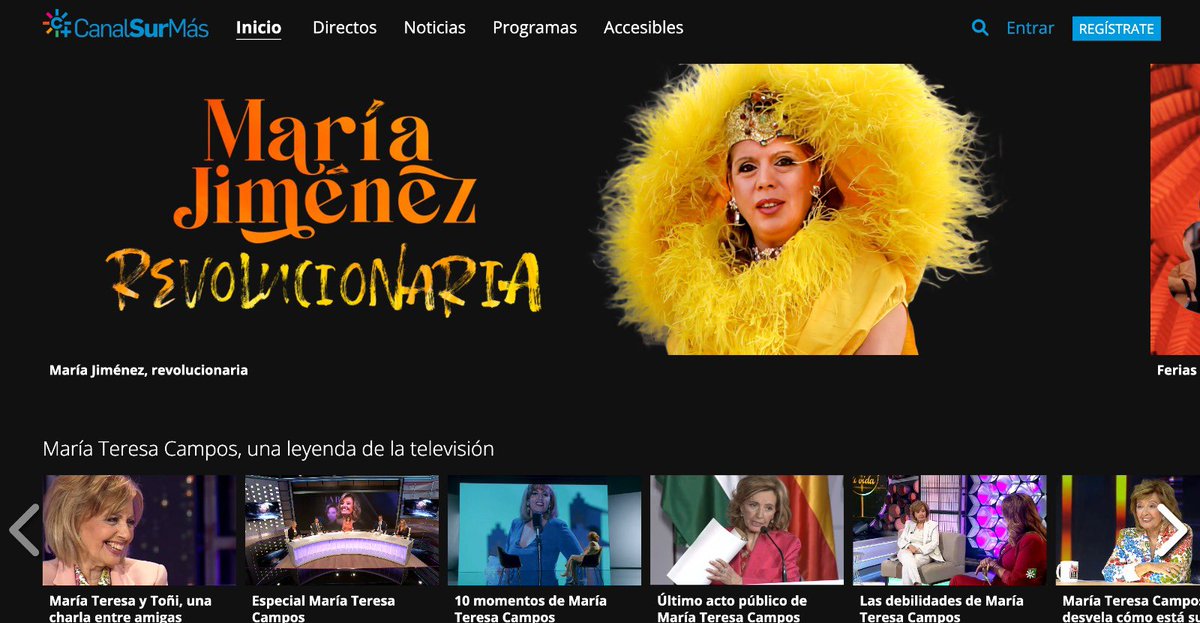Click the 'María Teresa y Toñi, una charla entre amigas' title
Screen dimensions: 1200x623
[x=131, y=608]
